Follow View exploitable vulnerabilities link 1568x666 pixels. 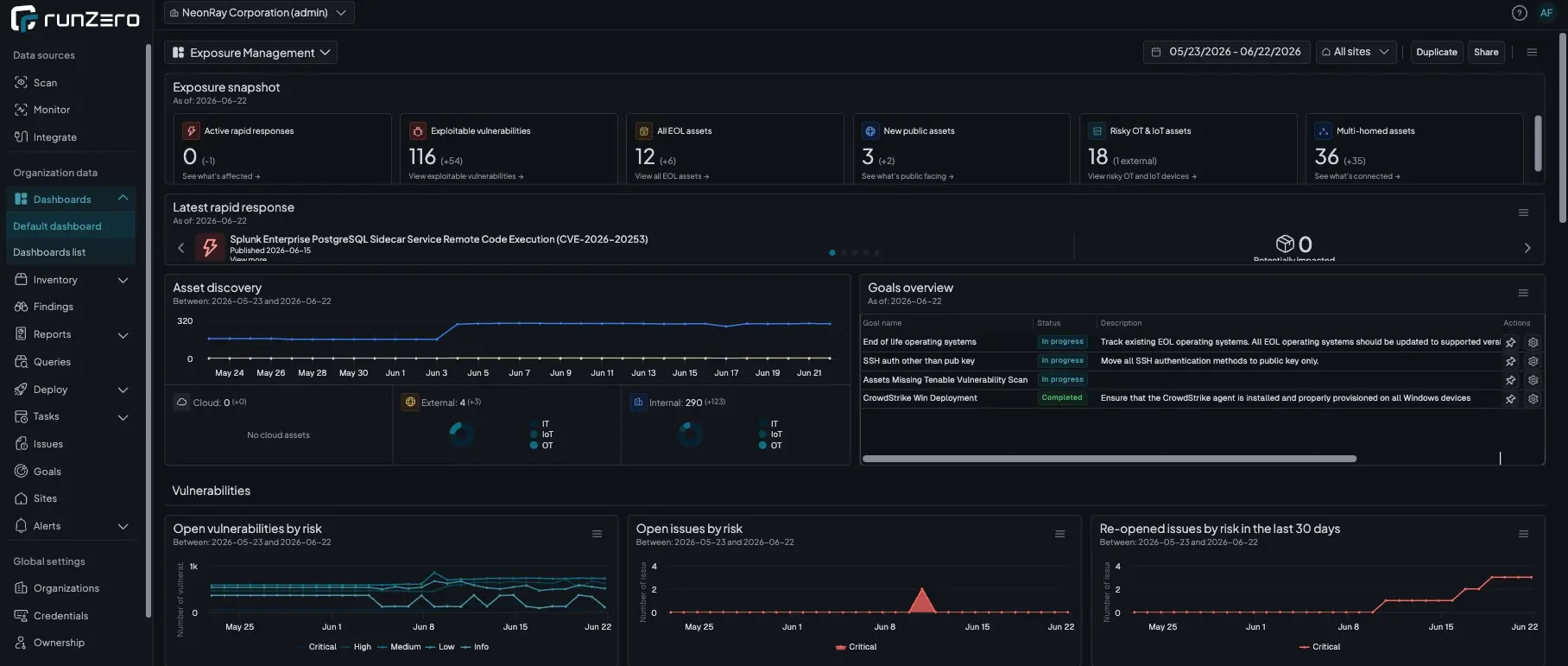point(466,176)
